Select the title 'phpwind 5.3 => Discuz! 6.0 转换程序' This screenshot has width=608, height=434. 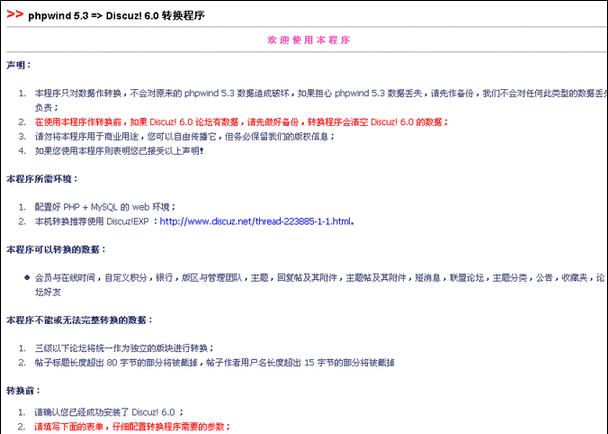tap(116, 16)
